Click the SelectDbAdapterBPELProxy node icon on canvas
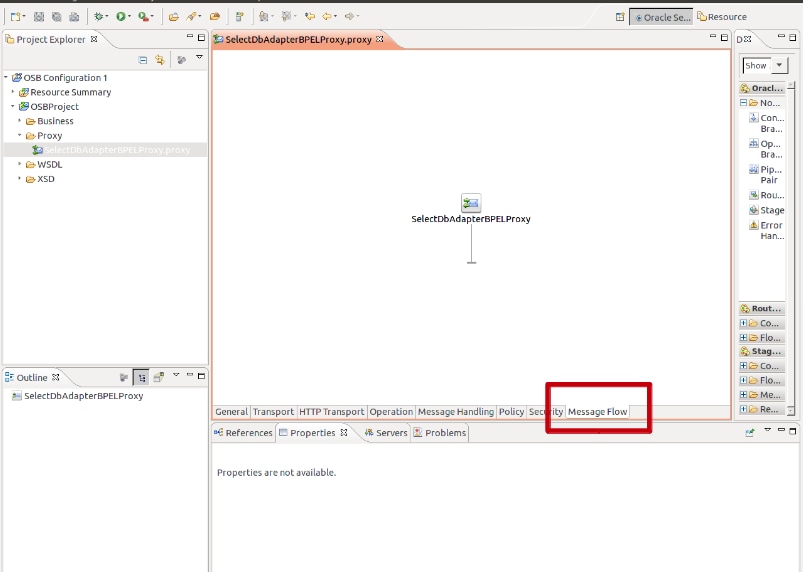The height and width of the screenshot is (572, 806). tap(471, 203)
